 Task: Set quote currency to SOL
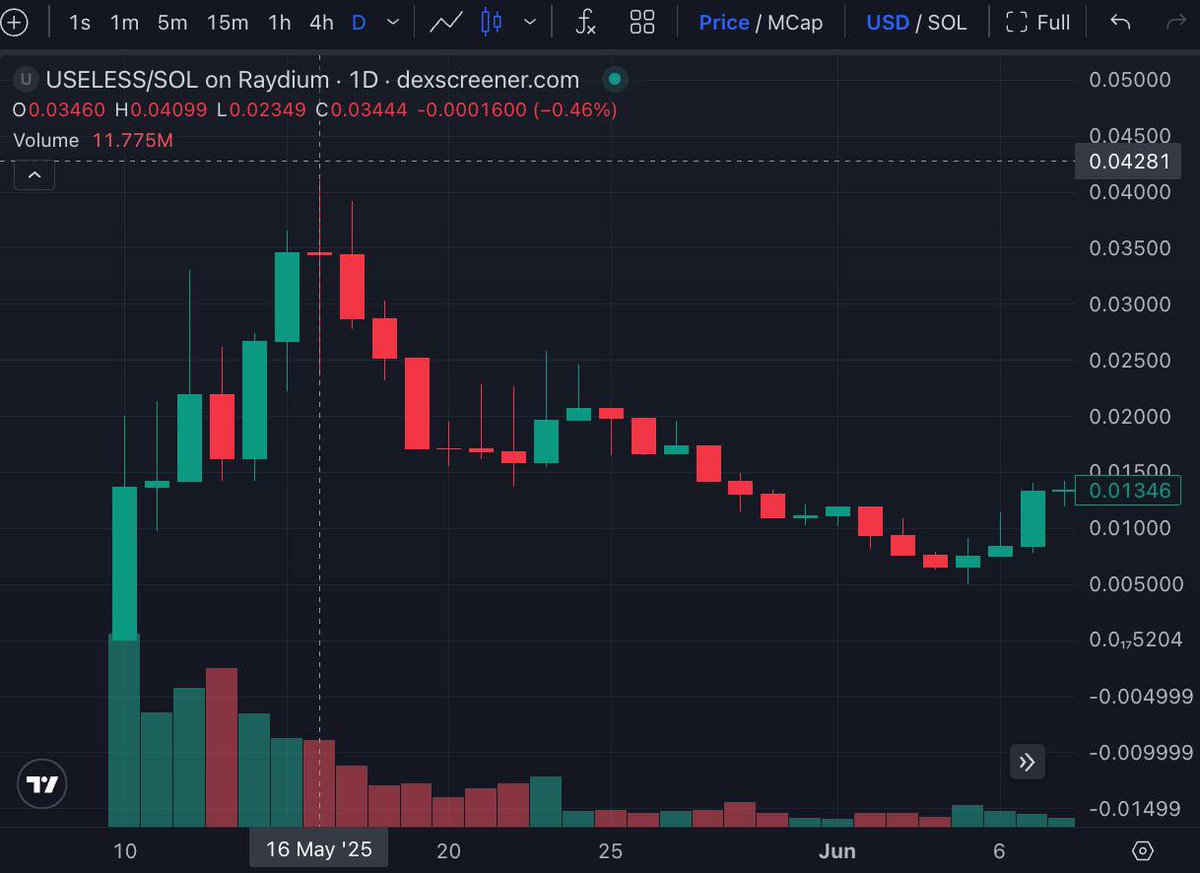click(x=947, y=22)
